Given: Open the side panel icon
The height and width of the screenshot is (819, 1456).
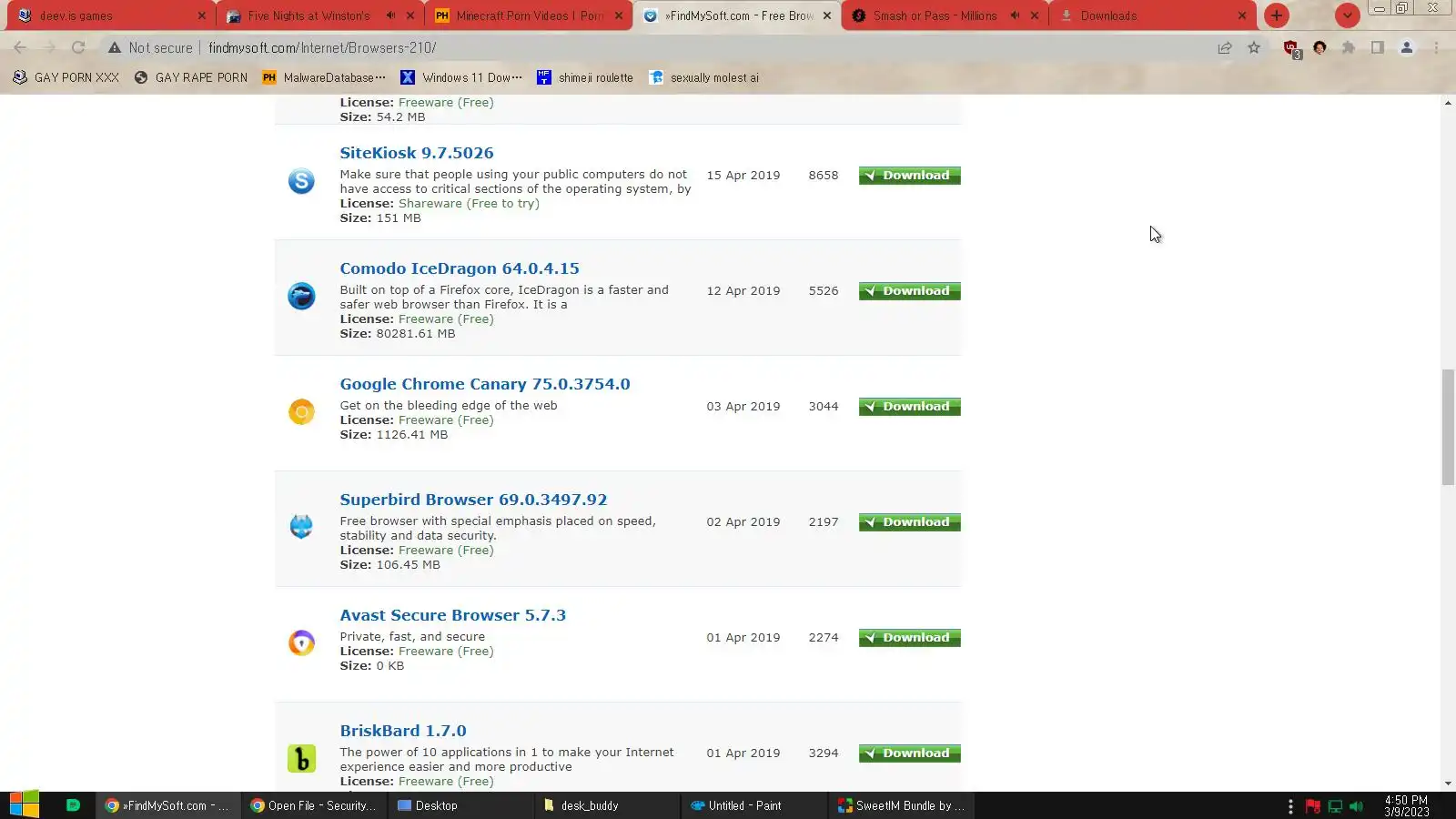Looking at the screenshot, I should pos(1378,47).
